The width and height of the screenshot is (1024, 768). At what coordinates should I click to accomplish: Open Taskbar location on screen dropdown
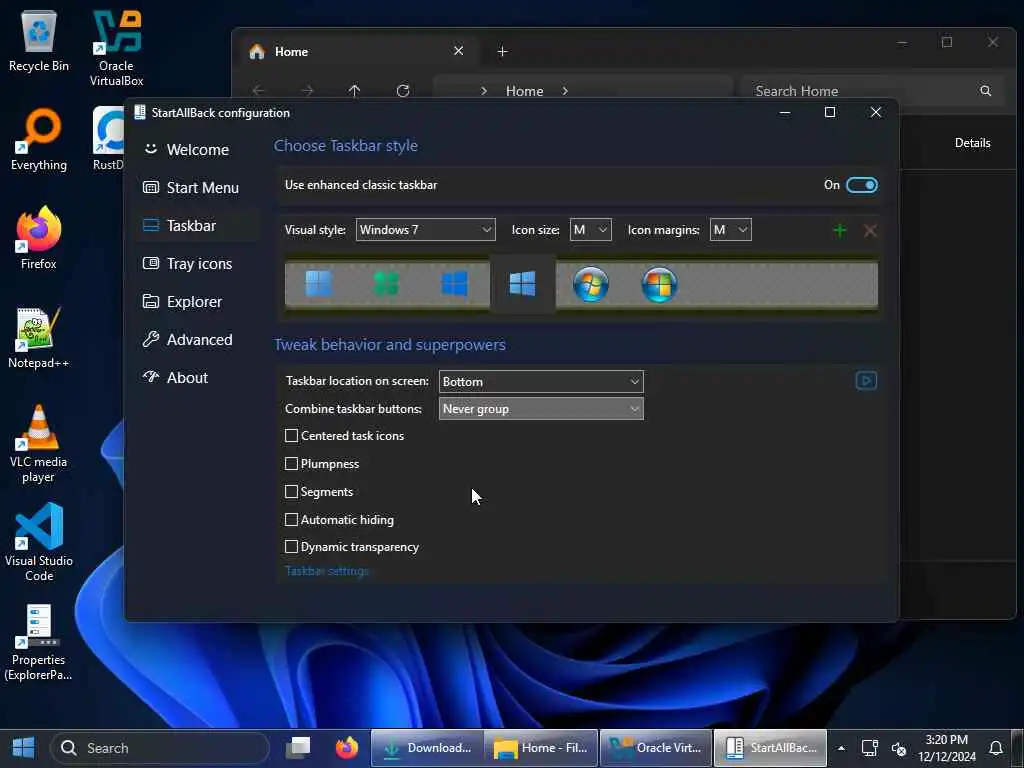(x=541, y=381)
